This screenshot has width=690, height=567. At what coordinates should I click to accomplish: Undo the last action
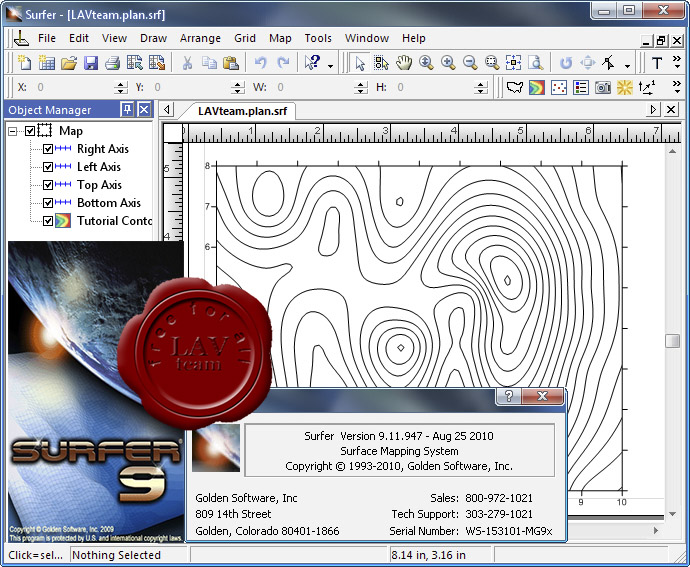coord(261,63)
